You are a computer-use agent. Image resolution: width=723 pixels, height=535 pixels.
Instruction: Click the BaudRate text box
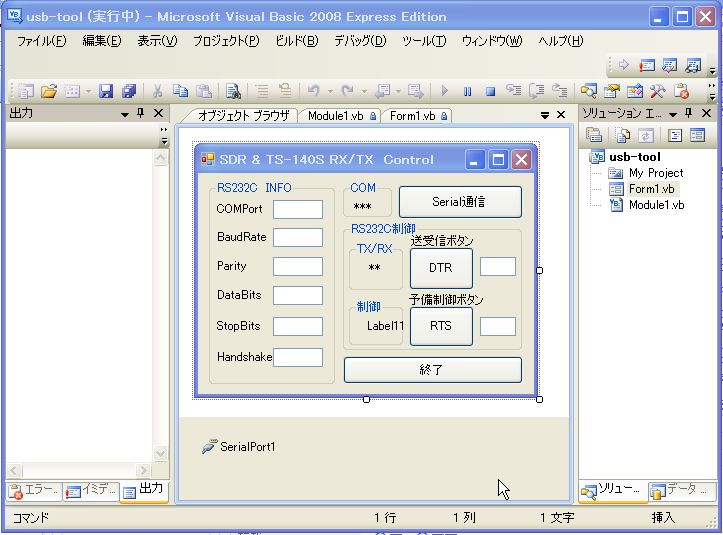298,238
